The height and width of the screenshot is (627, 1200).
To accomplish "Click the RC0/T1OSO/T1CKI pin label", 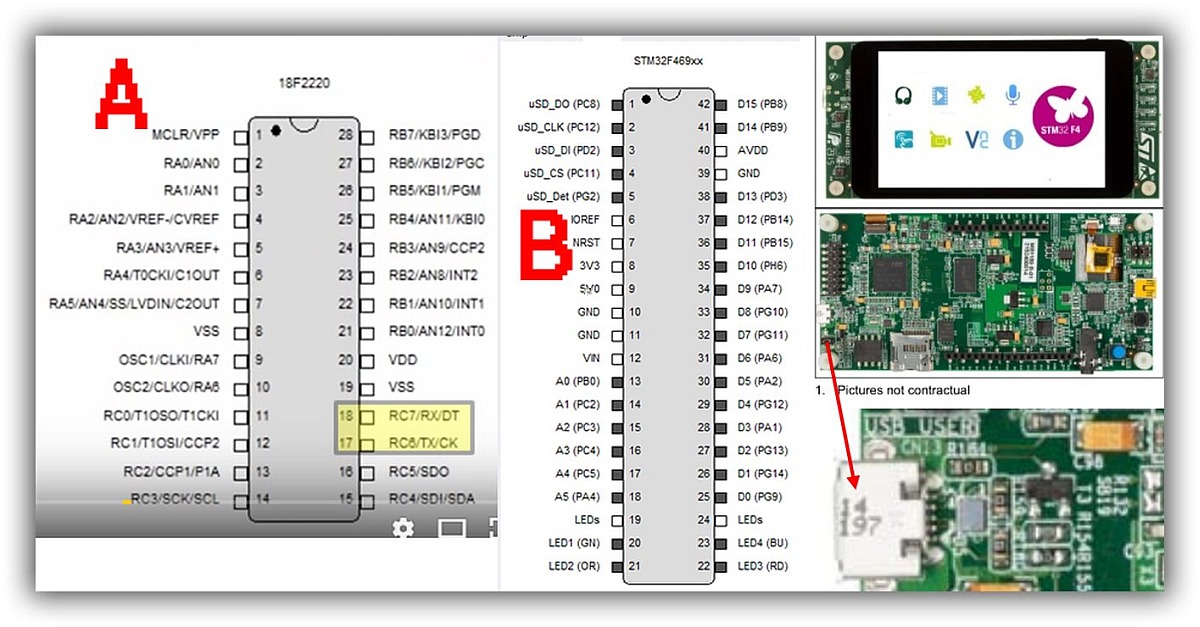I will click(x=162, y=415).
